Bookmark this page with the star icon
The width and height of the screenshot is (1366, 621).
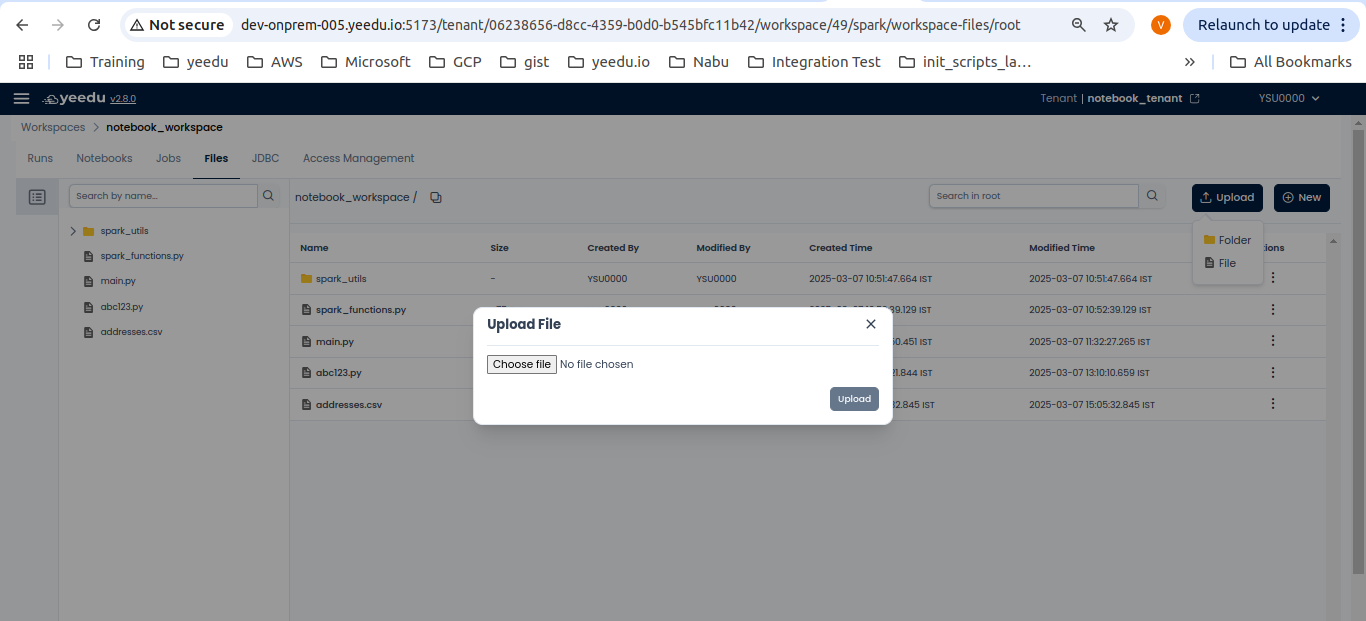(x=1111, y=25)
